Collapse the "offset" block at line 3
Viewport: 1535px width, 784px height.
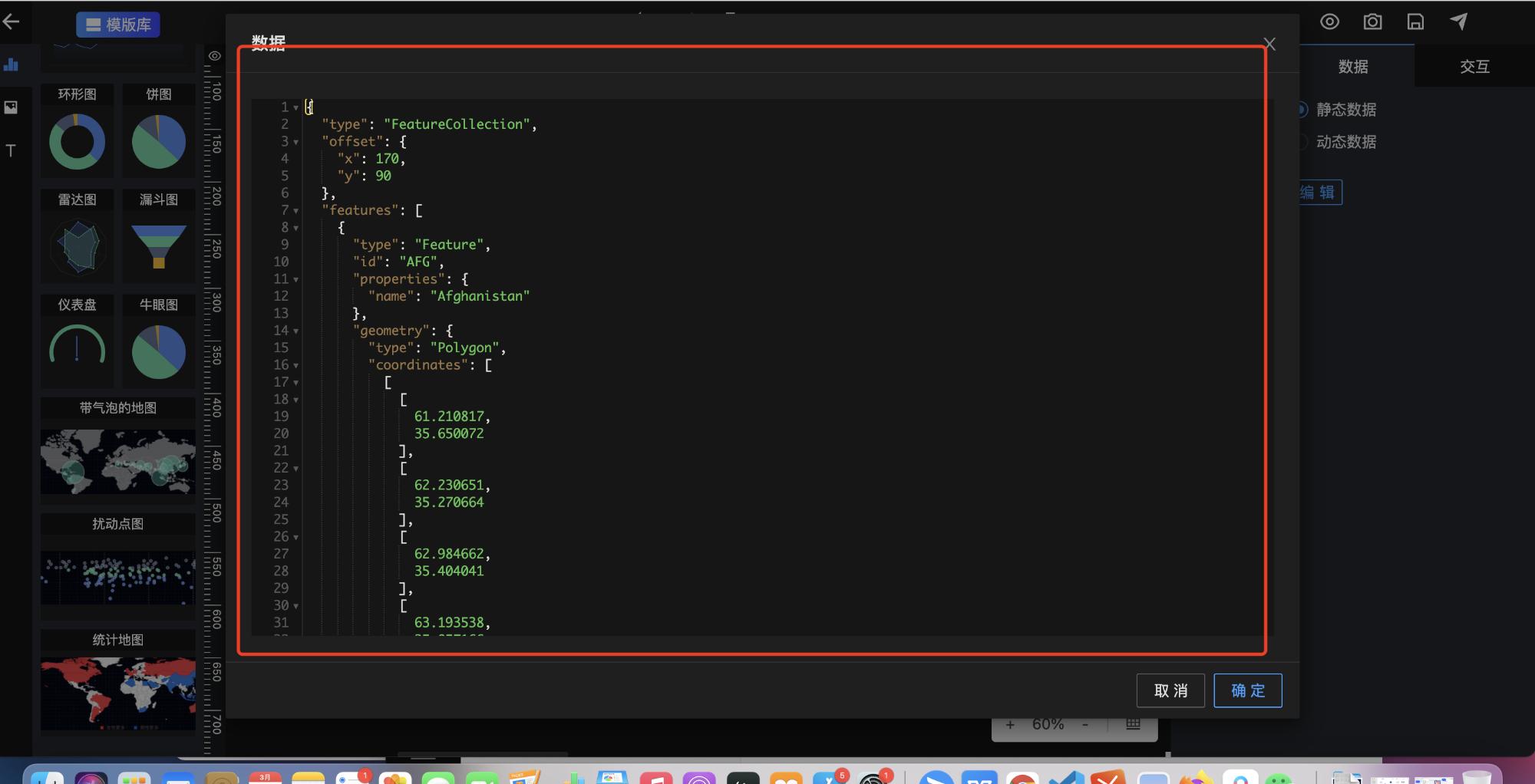[x=295, y=142]
